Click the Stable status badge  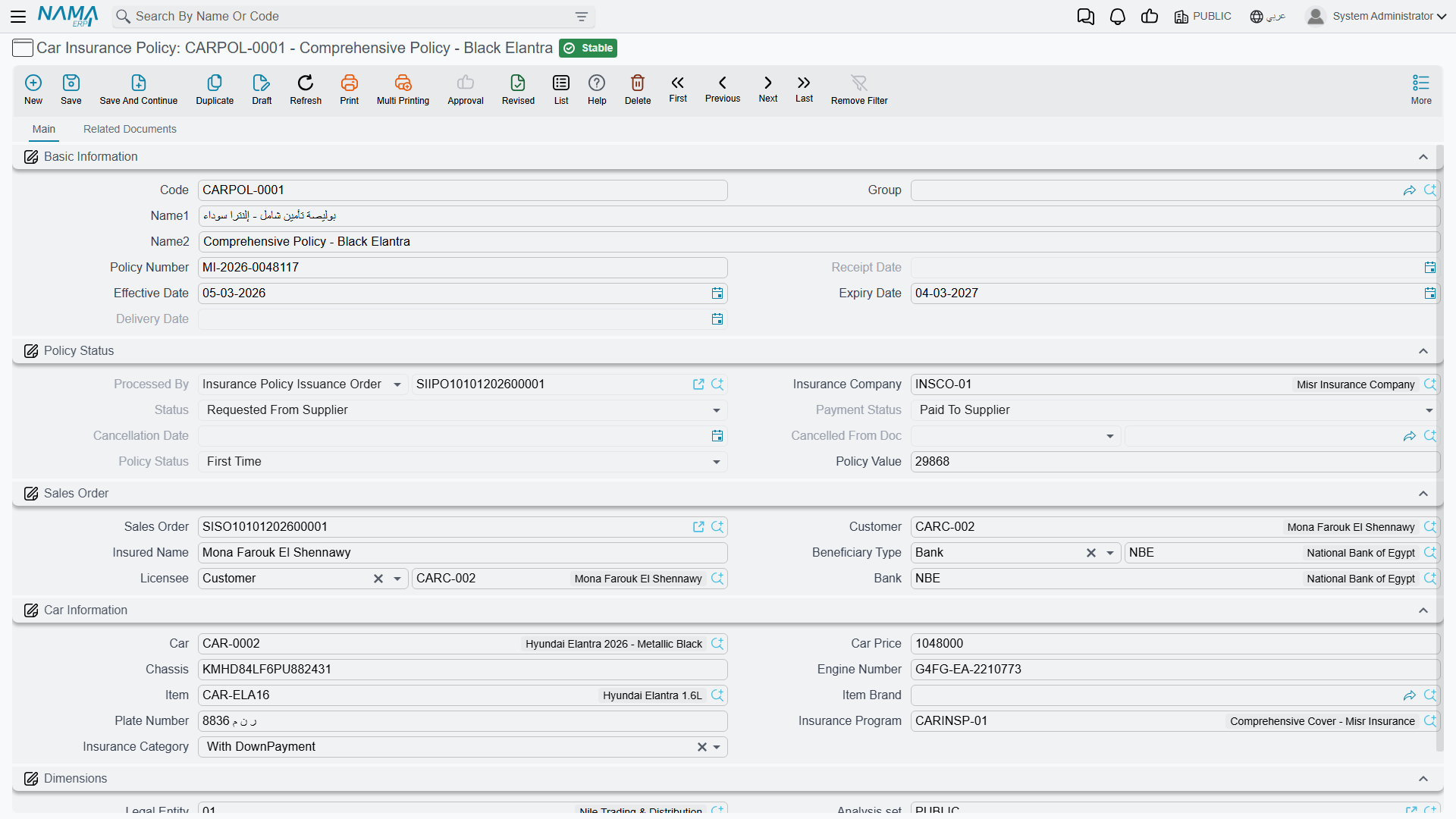(x=588, y=48)
